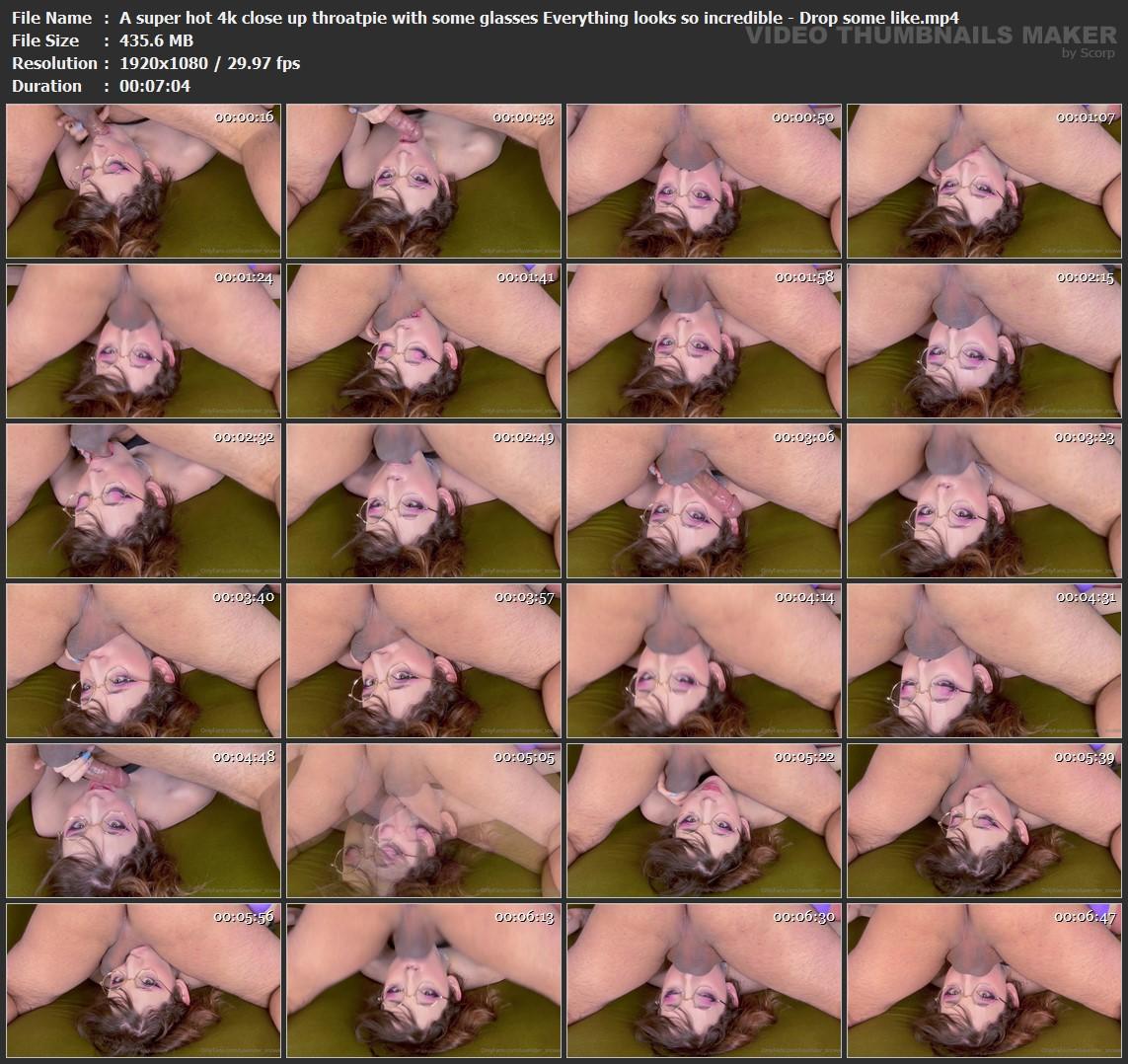The image size is (1128, 1064).
Task: Click the 00:01:07 thumbnail
Action: click(x=984, y=182)
